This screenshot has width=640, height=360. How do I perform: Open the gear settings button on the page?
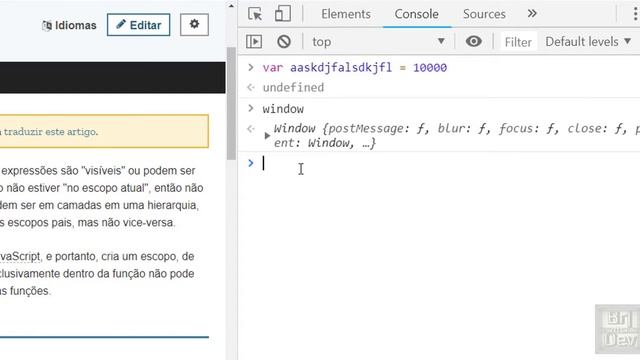tap(194, 24)
